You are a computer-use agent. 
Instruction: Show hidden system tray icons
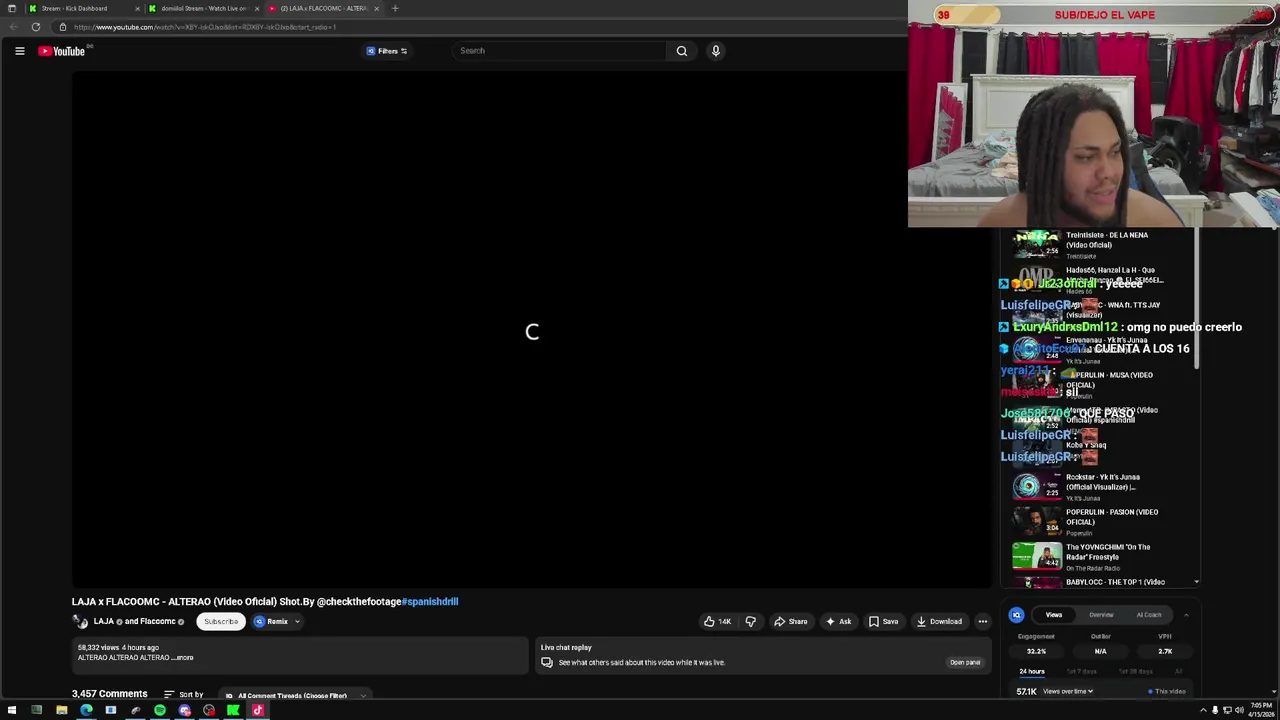(x=1203, y=710)
